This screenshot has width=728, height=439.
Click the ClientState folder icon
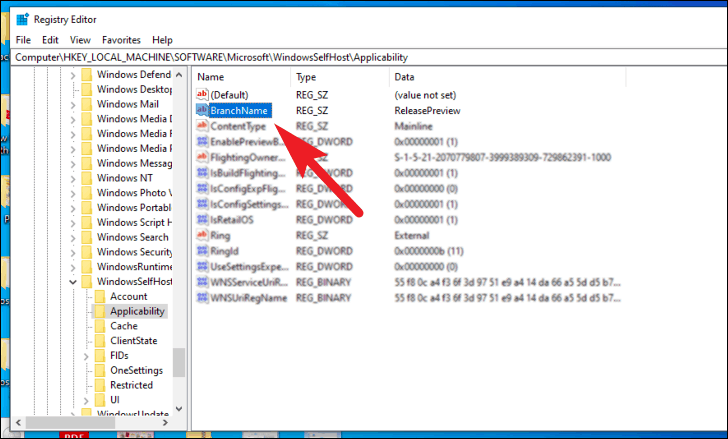pyautogui.click(x=100, y=341)
